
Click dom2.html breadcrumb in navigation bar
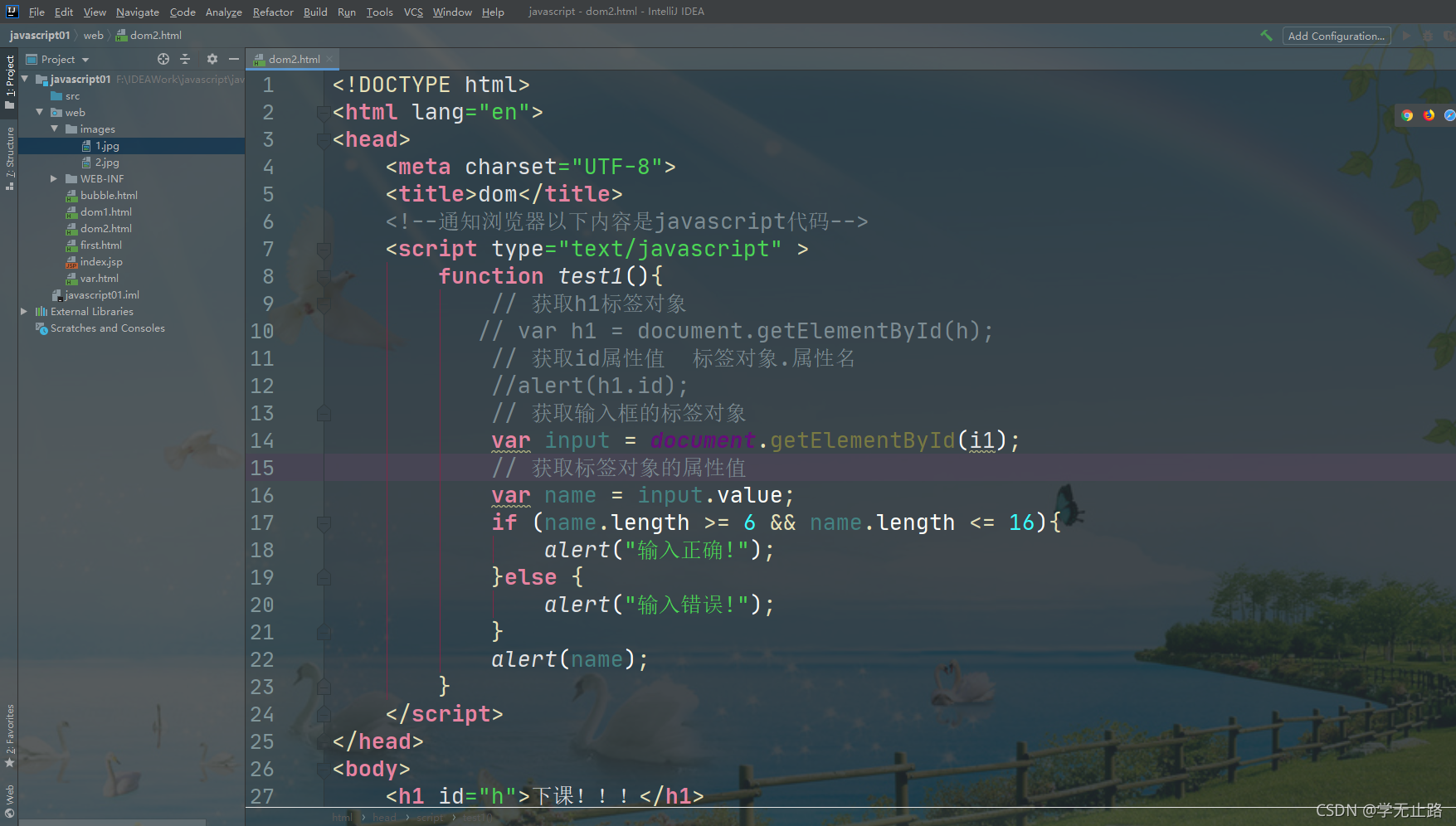[149, 35]
